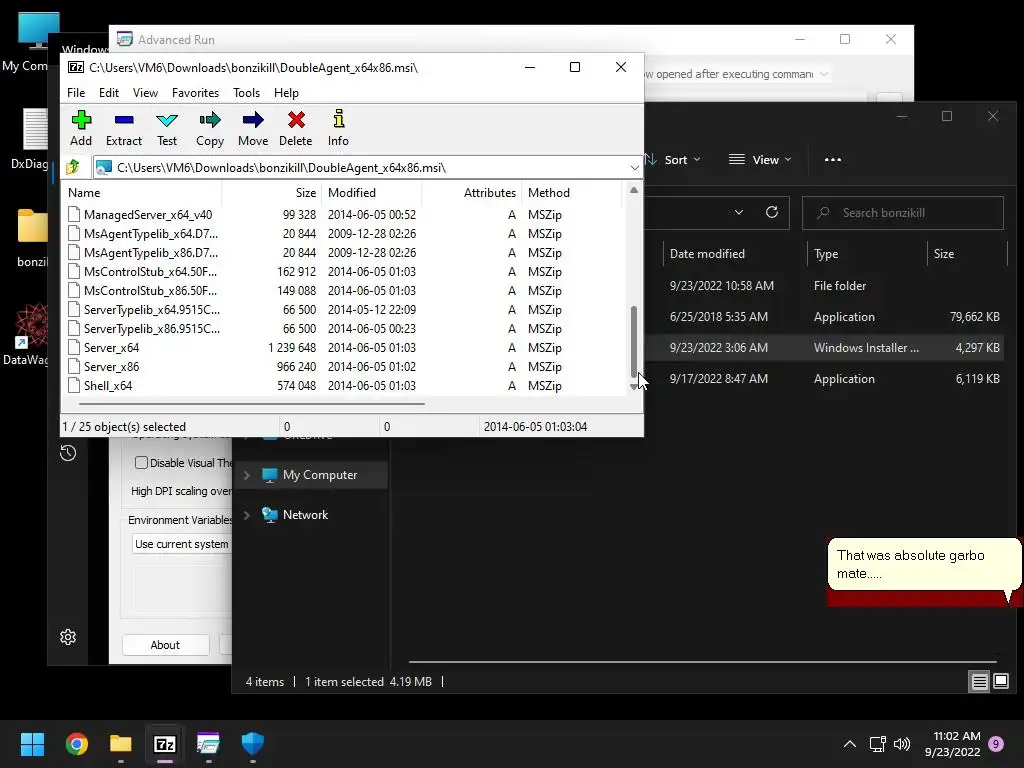This screenshot has height=768, width=1024.
Task: Open the notification count badge
Action: point(996,744)
